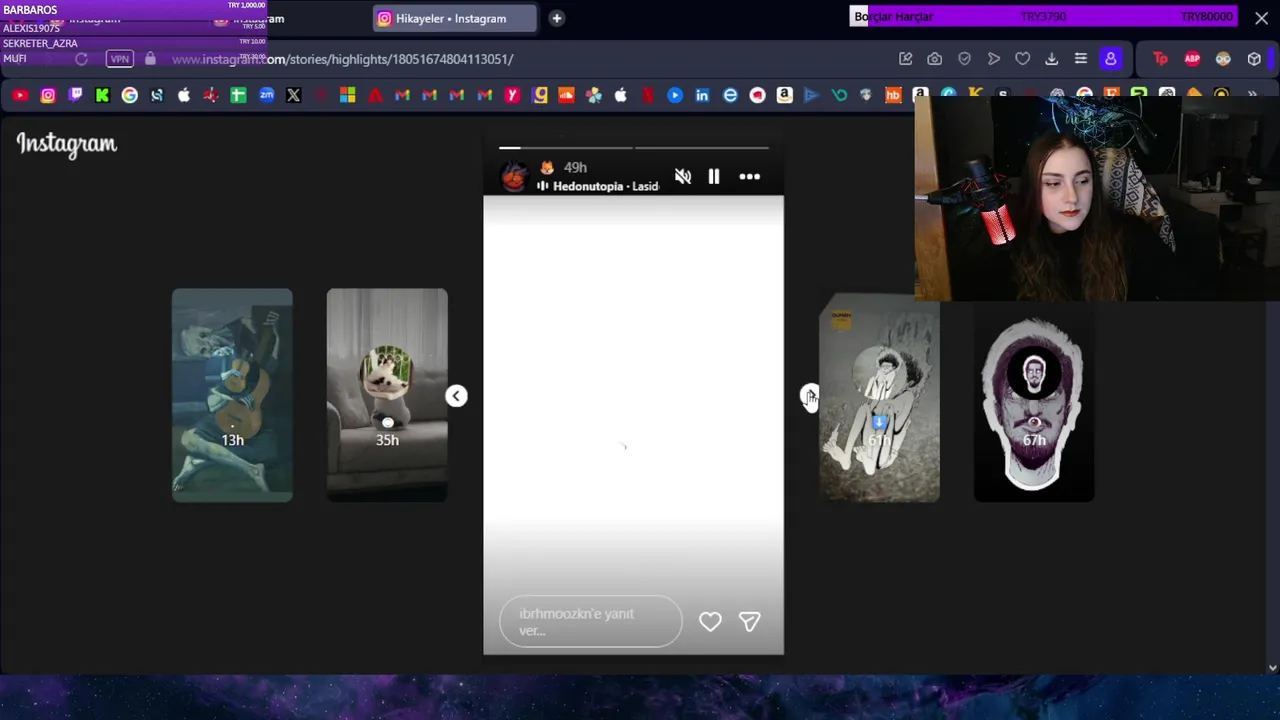1280x720 pixels.
Task: Reload the current page
Action: pyautogui.click(x=81, y=59)
